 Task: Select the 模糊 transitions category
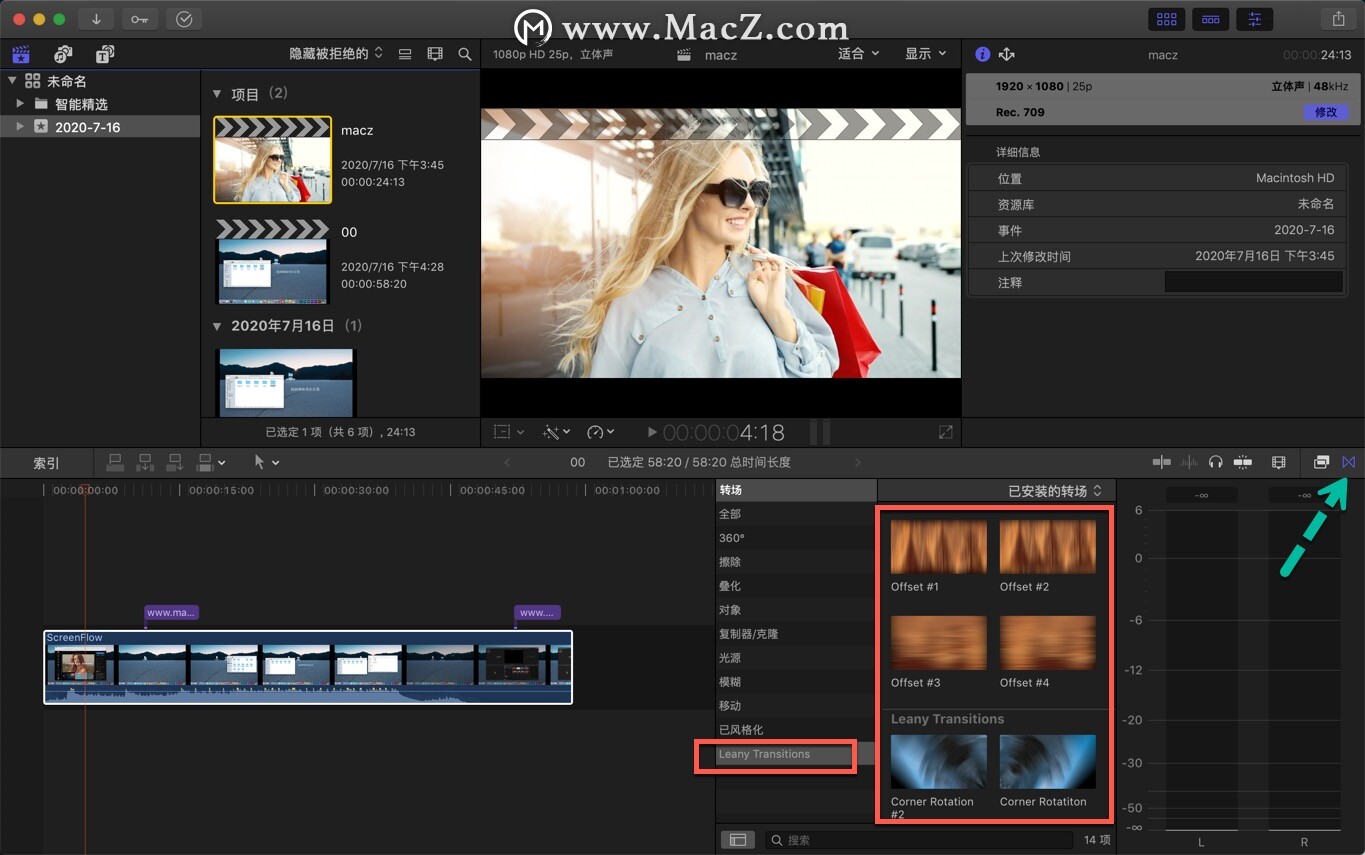coord(796,682)
